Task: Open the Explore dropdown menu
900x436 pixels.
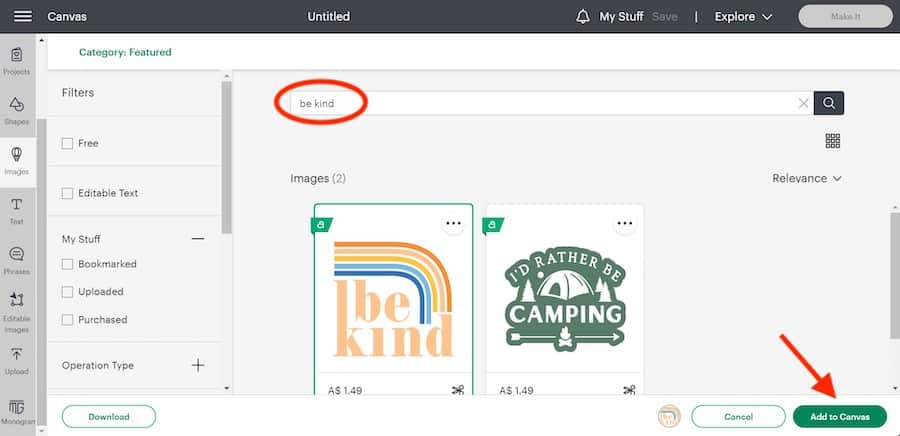Action: (743, 17)
